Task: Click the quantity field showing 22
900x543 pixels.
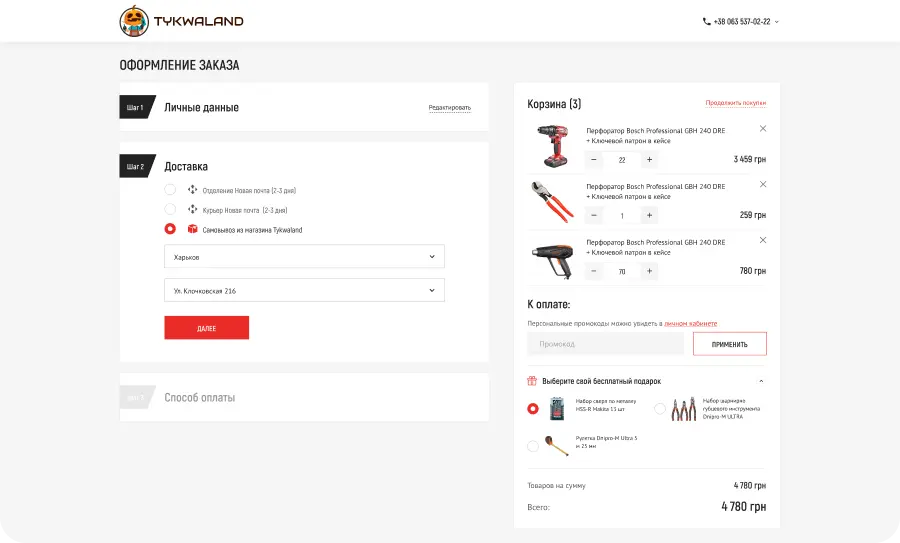Action: 622,160
